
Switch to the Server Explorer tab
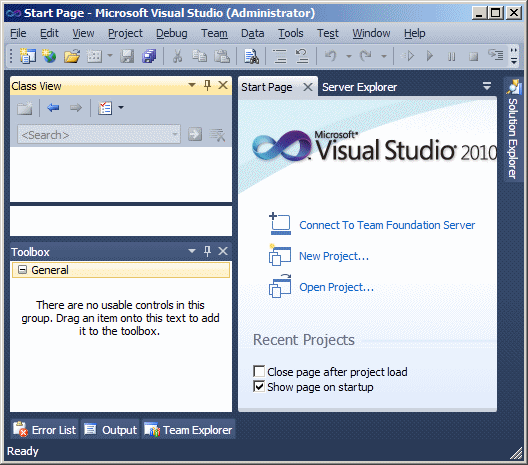tap(359, 87)
